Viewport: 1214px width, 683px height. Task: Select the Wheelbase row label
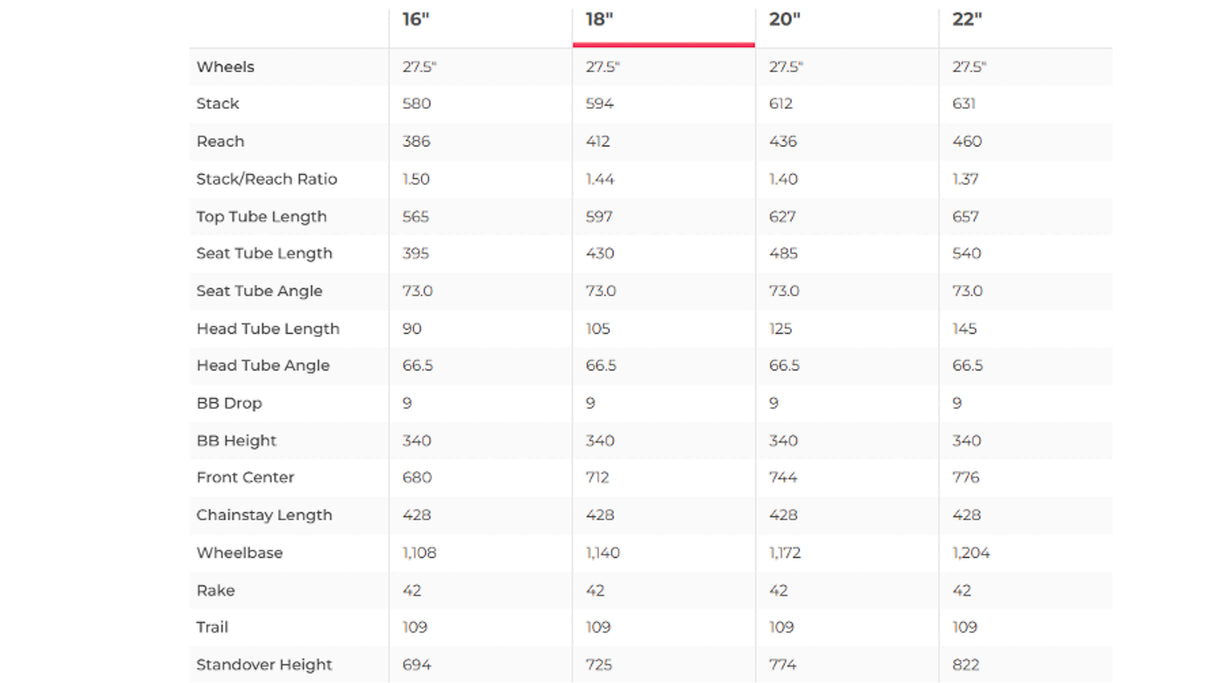point(239,552)
